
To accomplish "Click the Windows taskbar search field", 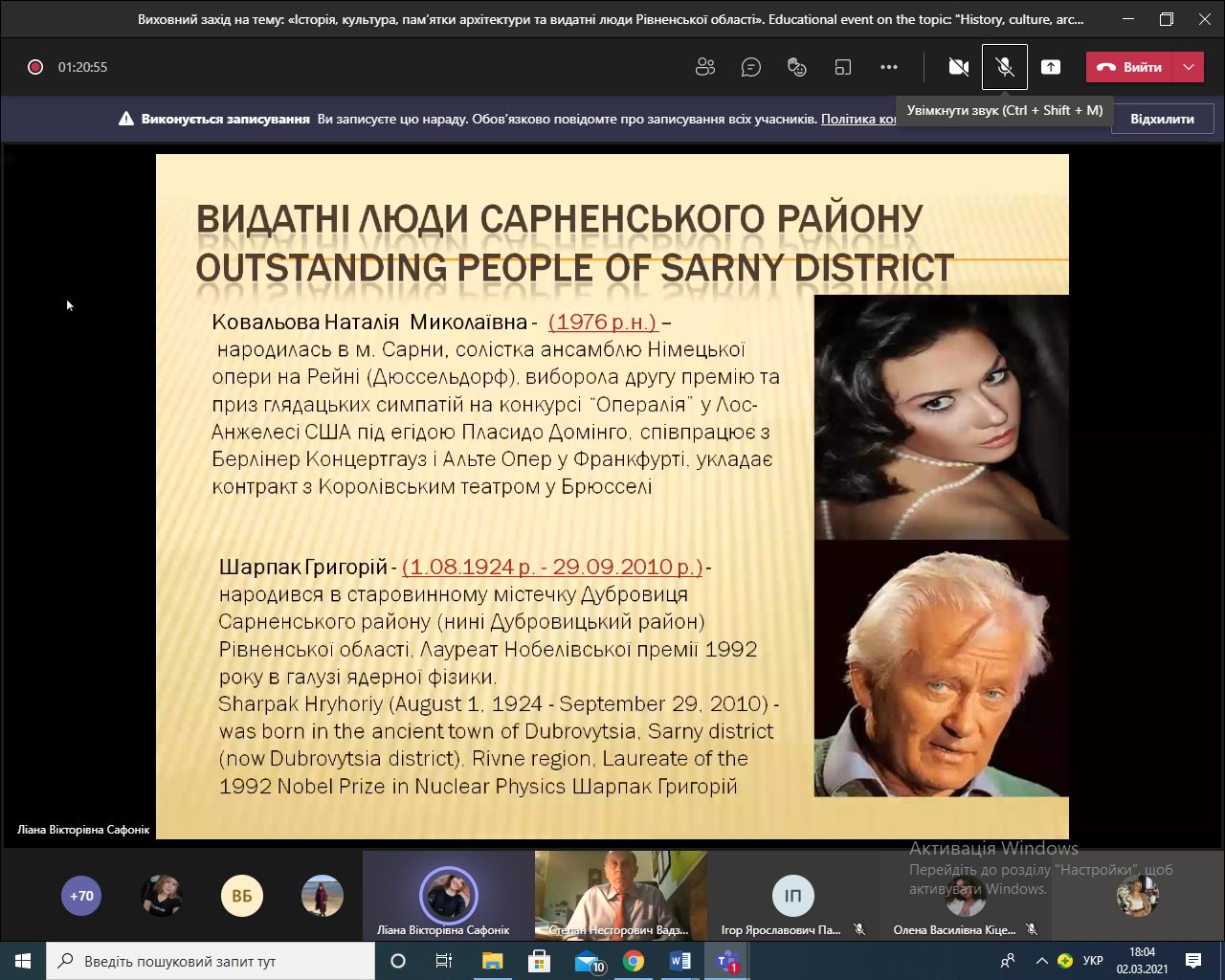I will [211, 961].
